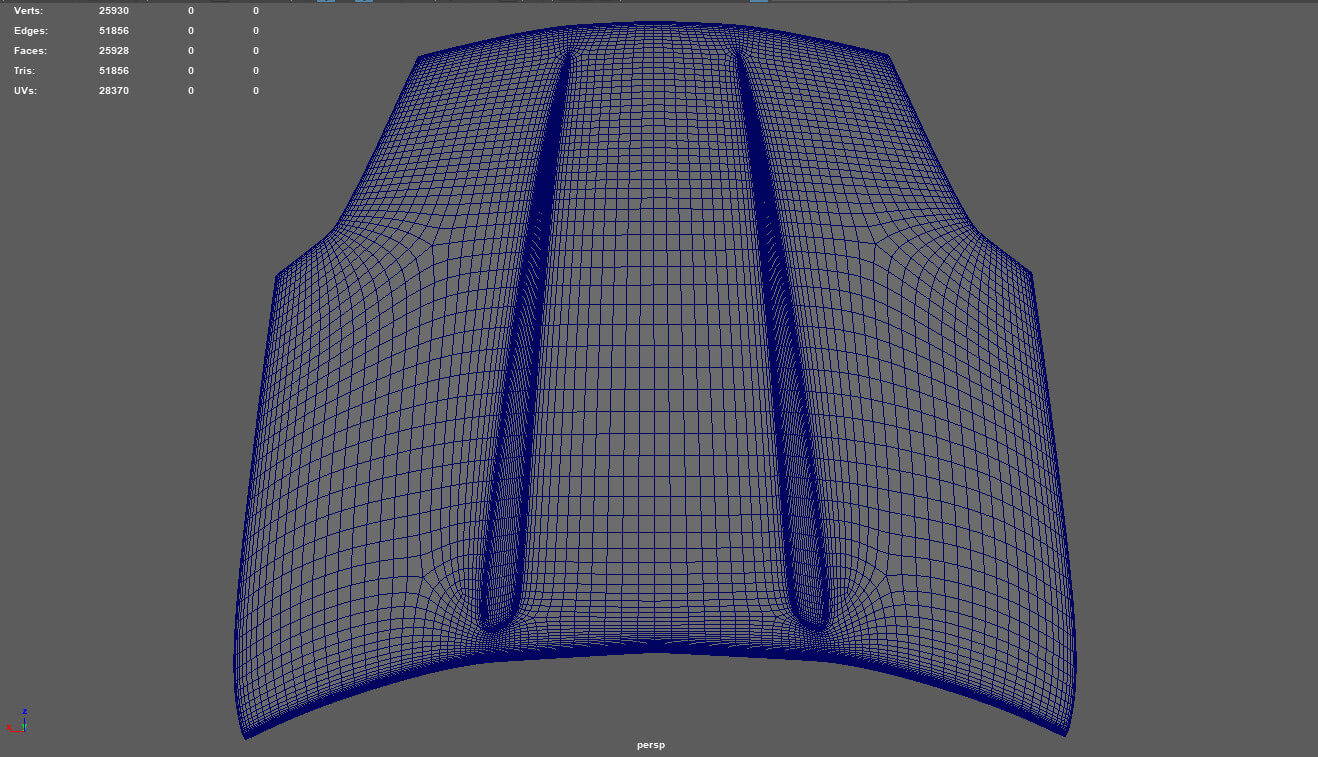Click the persp camera name label
Viewport: 1318px width, 757px height.
coord(651,745)
